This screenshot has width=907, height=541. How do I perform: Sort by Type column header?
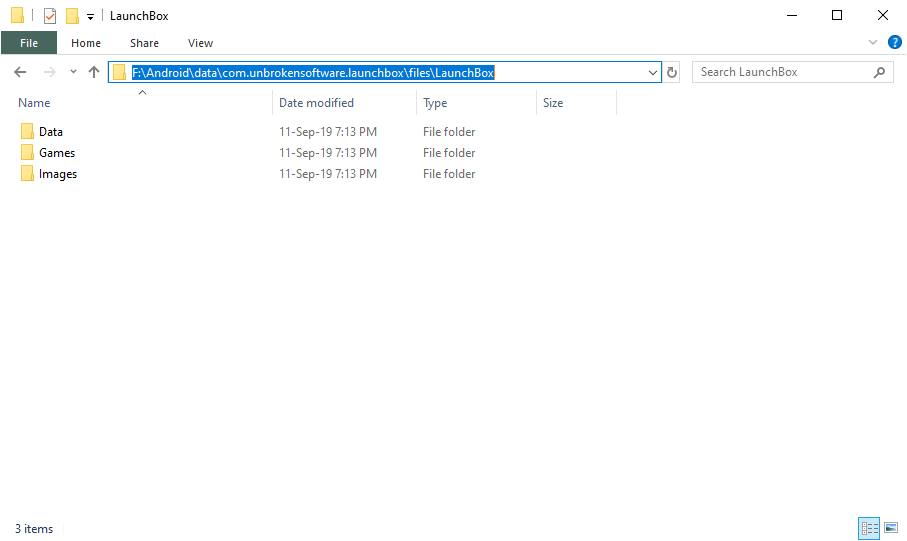435,103
